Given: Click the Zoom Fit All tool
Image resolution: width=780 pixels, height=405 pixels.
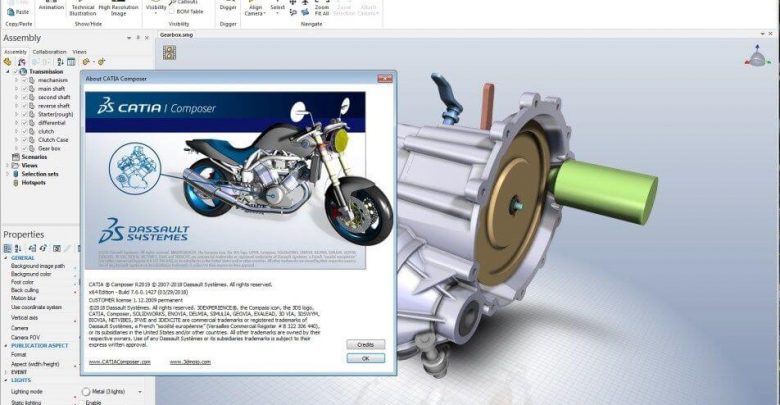Looking at the screenshot, I should [322, 8].
